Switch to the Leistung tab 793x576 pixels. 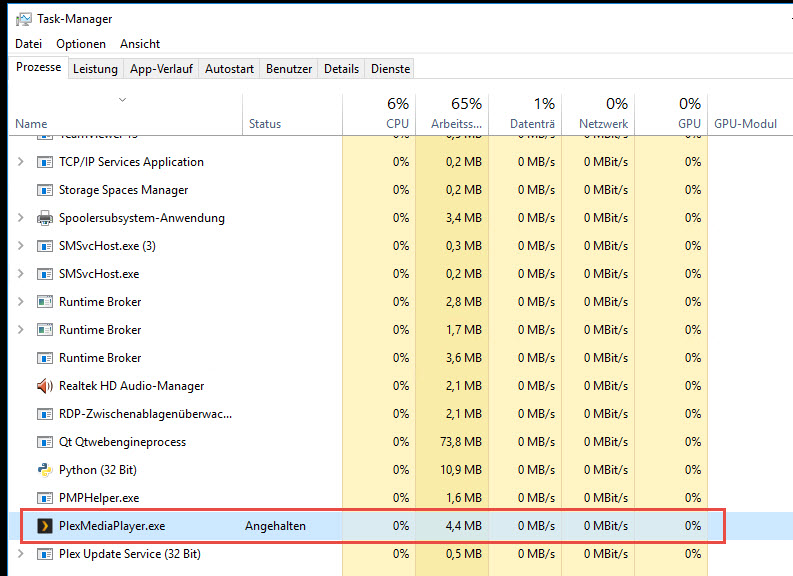95,69
